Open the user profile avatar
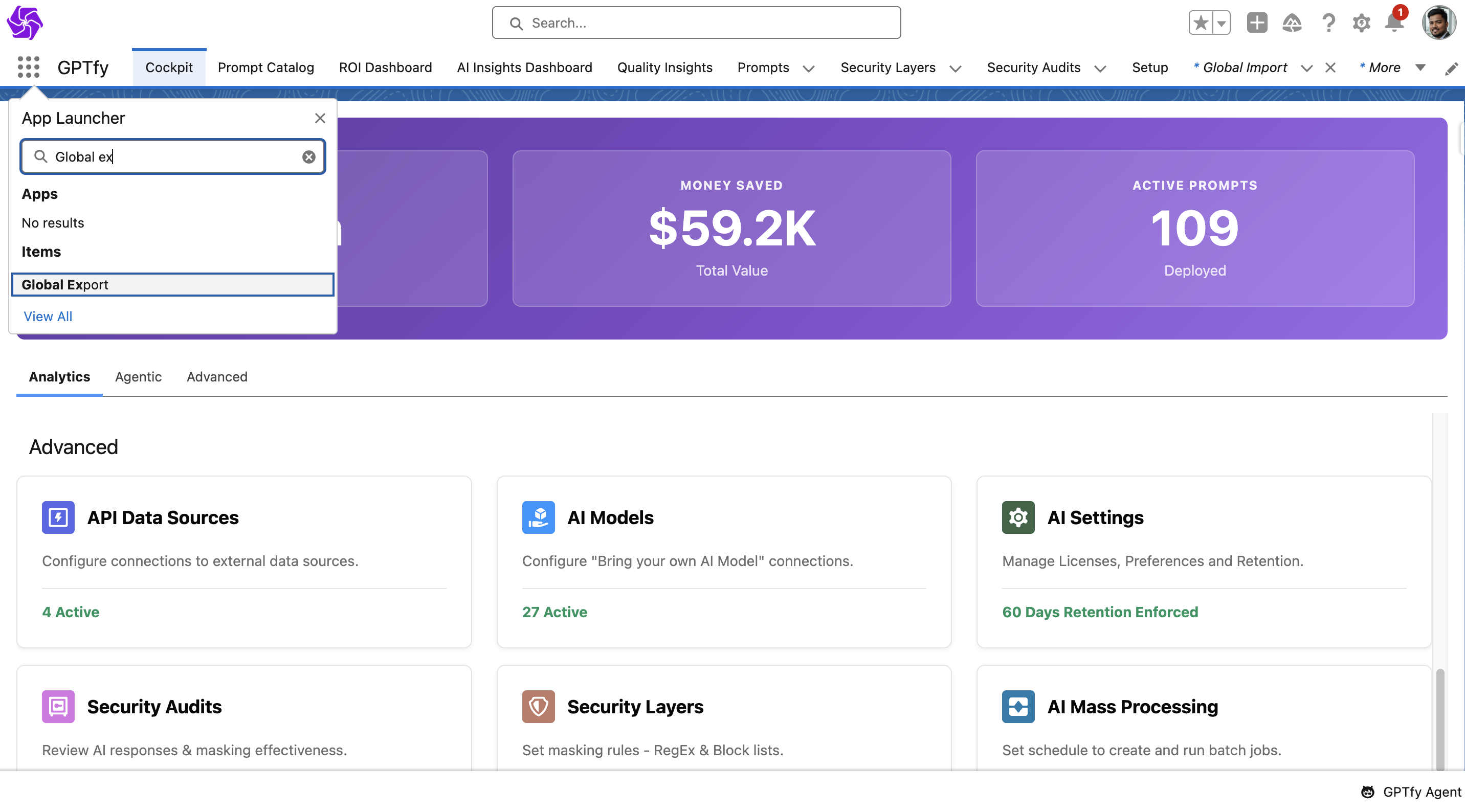This screenshot has width=1465, height=812. 1438,22
